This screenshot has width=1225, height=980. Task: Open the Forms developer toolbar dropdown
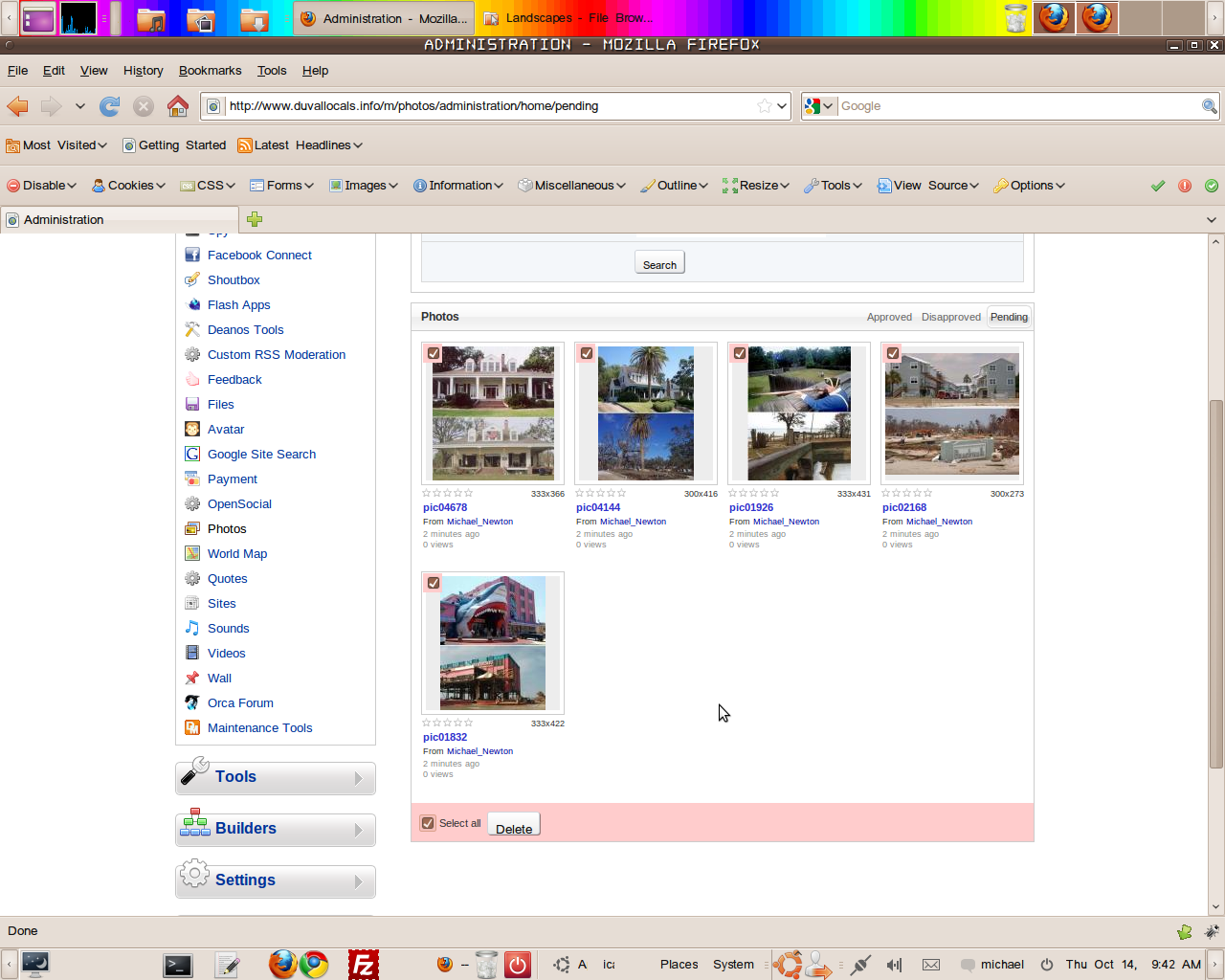tap(282, 186)
